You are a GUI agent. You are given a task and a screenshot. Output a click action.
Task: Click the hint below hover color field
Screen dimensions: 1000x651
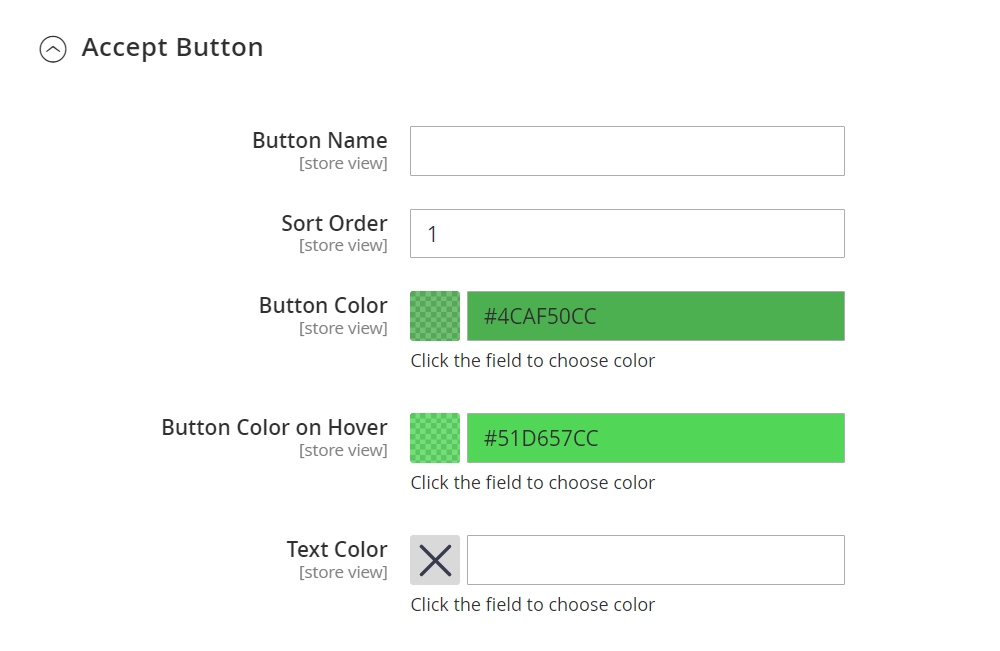click(532, 482)
